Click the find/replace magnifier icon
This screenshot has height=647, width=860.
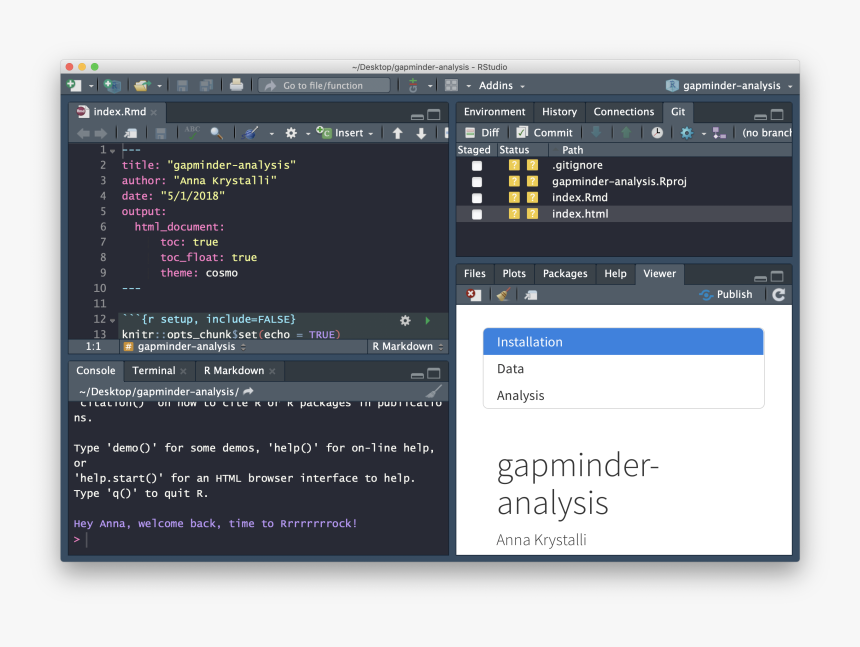click(217, 133)
